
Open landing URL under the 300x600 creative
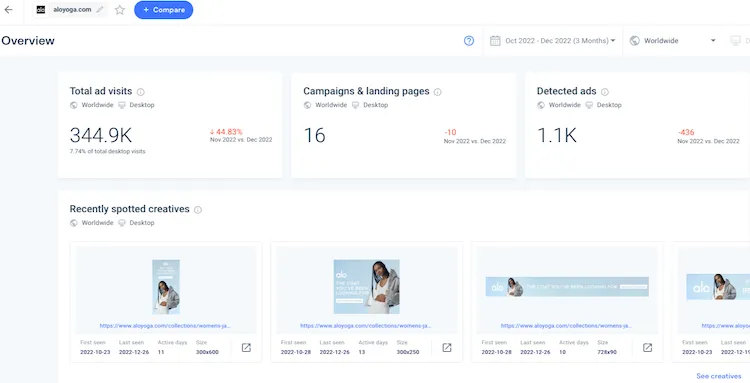[x=165, y=326]
